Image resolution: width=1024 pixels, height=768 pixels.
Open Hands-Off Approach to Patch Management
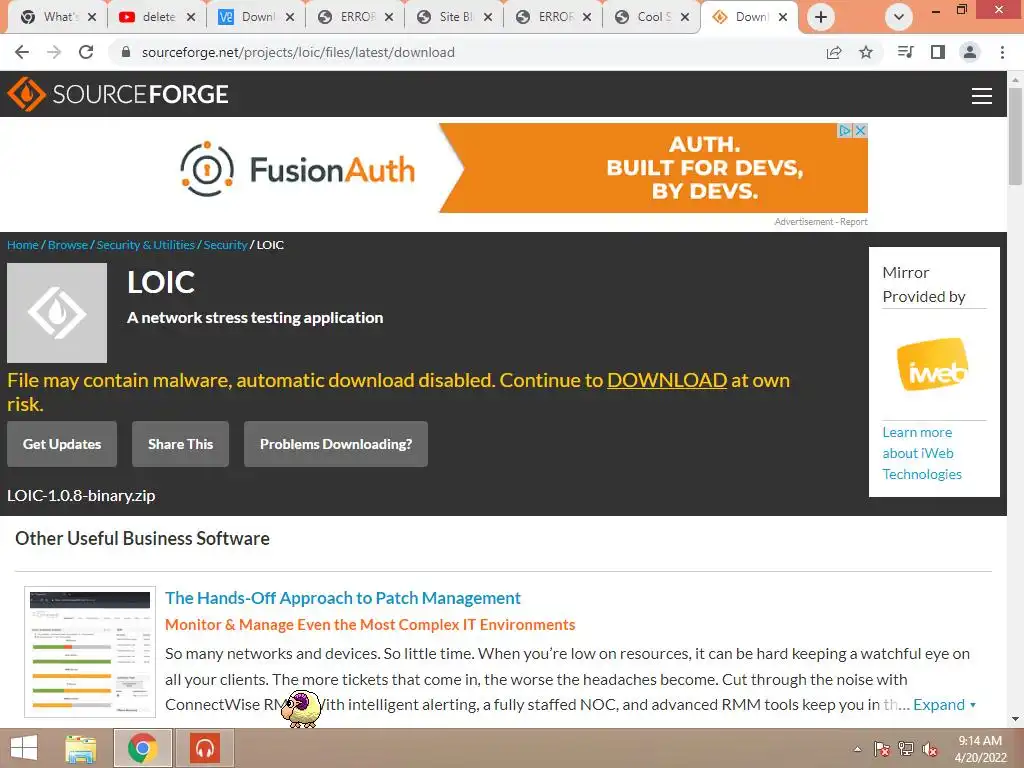(343, 598)
